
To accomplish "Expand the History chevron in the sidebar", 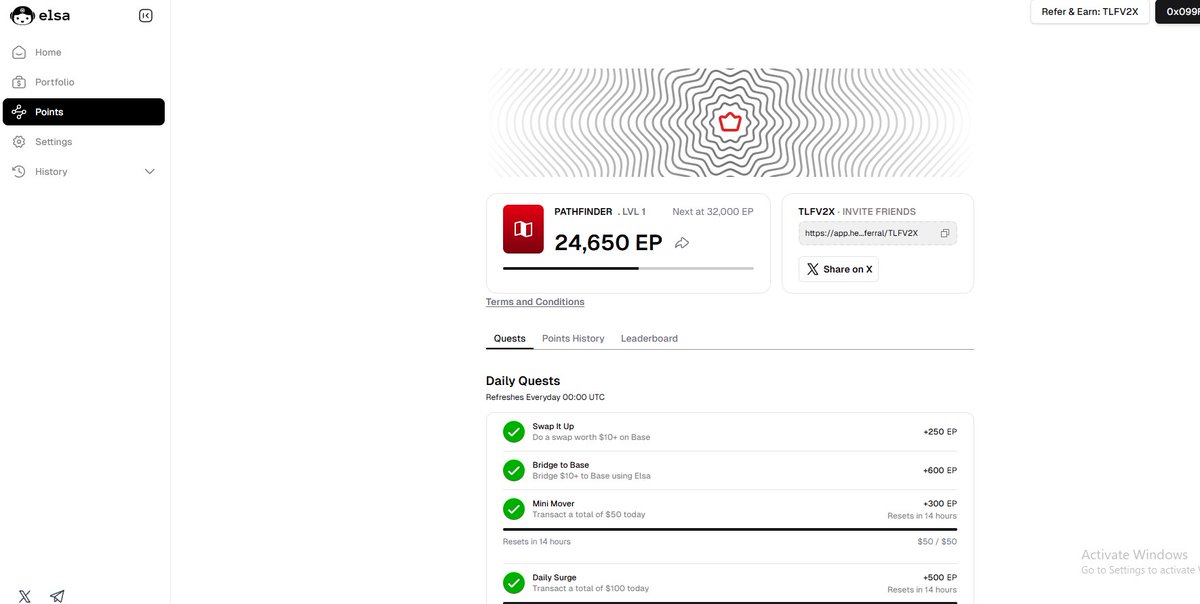I will point(150,172).
